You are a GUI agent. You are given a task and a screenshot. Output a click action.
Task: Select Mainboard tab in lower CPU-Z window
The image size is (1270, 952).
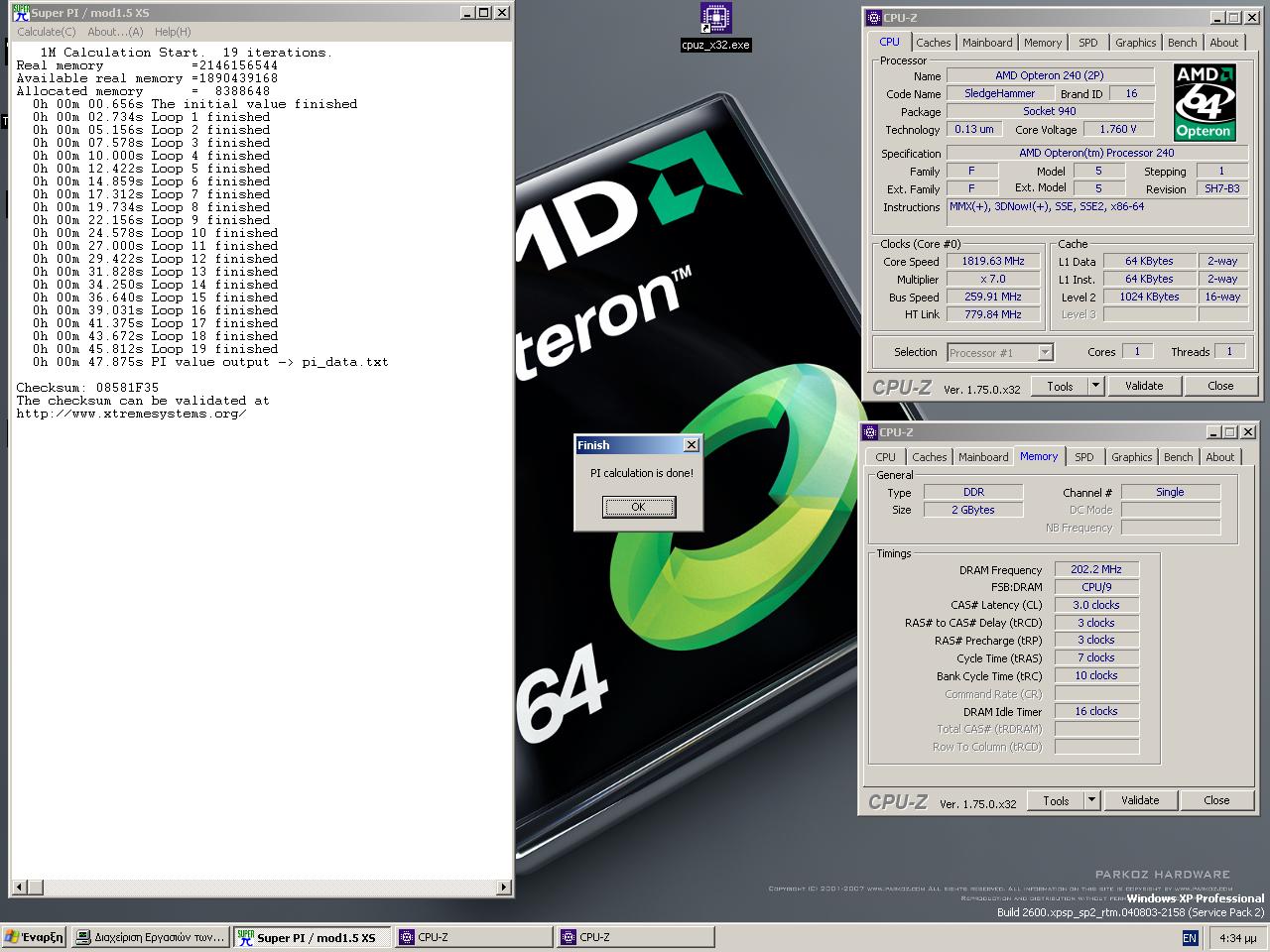983,457
